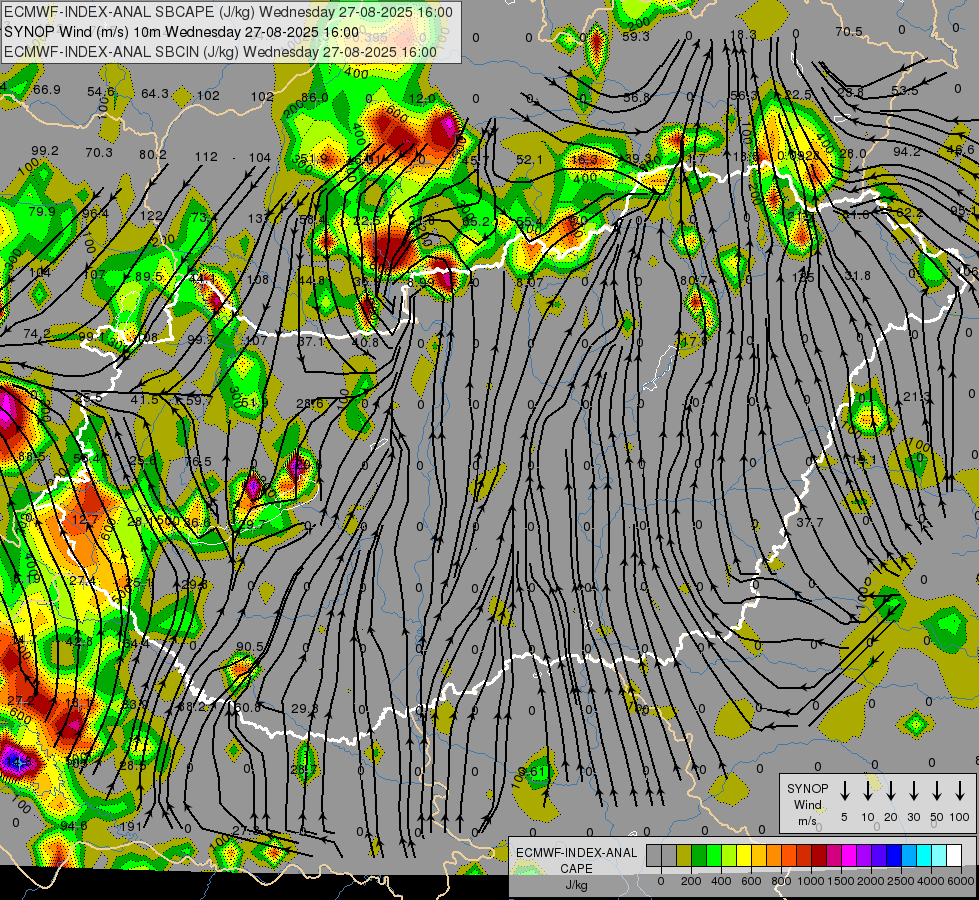Click the map value 37.7

pyautogui.click(x=810, y=522)
